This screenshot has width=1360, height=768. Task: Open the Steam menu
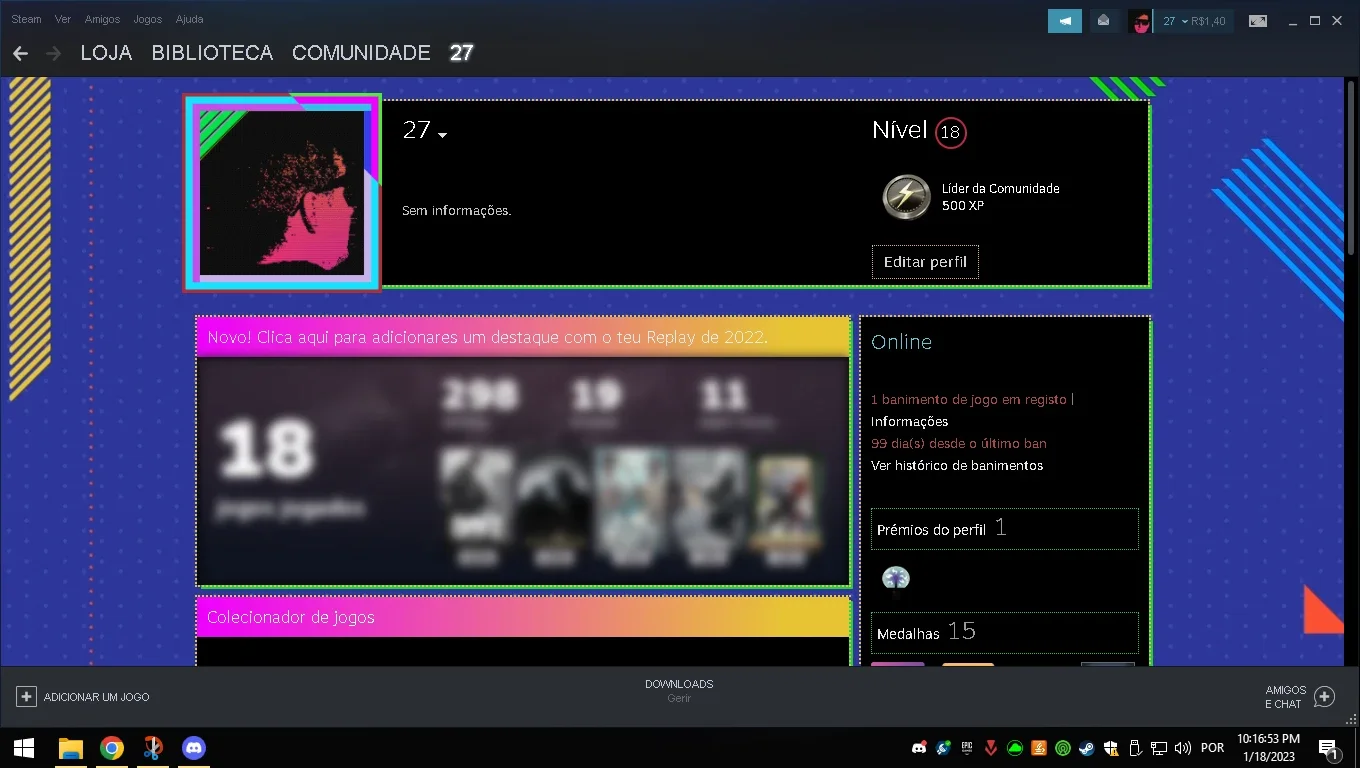point(26,19)
